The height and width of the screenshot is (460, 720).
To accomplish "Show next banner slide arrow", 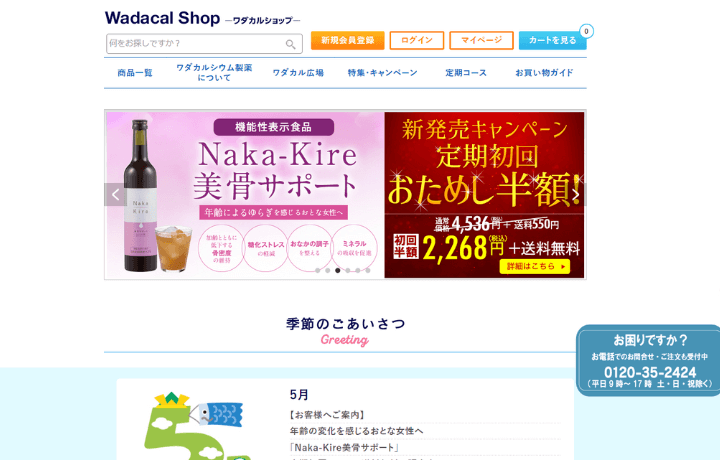I will [x=576, y=195].
